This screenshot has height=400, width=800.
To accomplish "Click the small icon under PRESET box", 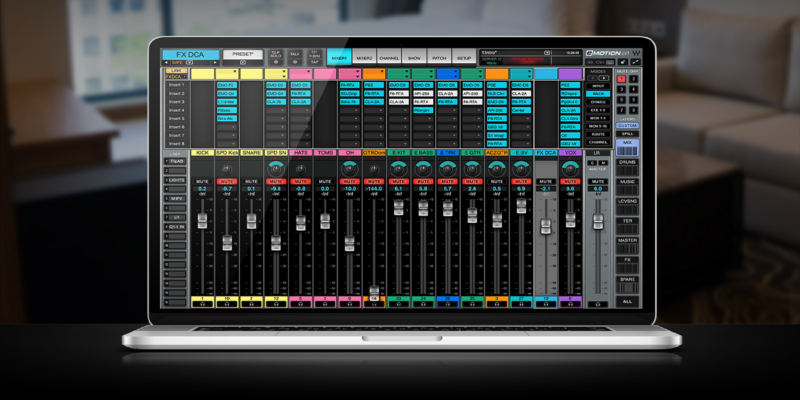I will pyautogui.click(x=243, y=62).
